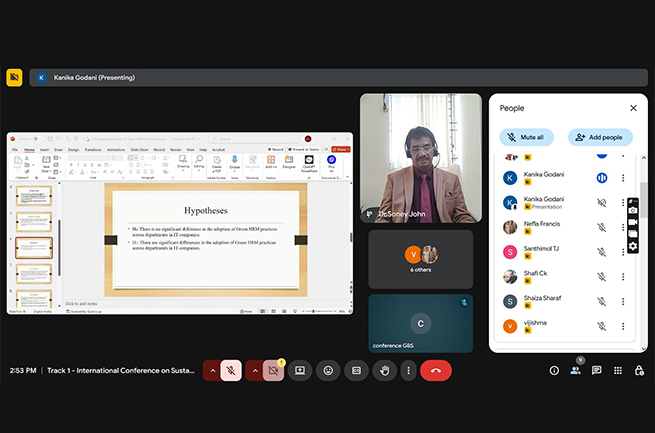
Task: Open more options for Nefla Francis
Action: (624, 227)
